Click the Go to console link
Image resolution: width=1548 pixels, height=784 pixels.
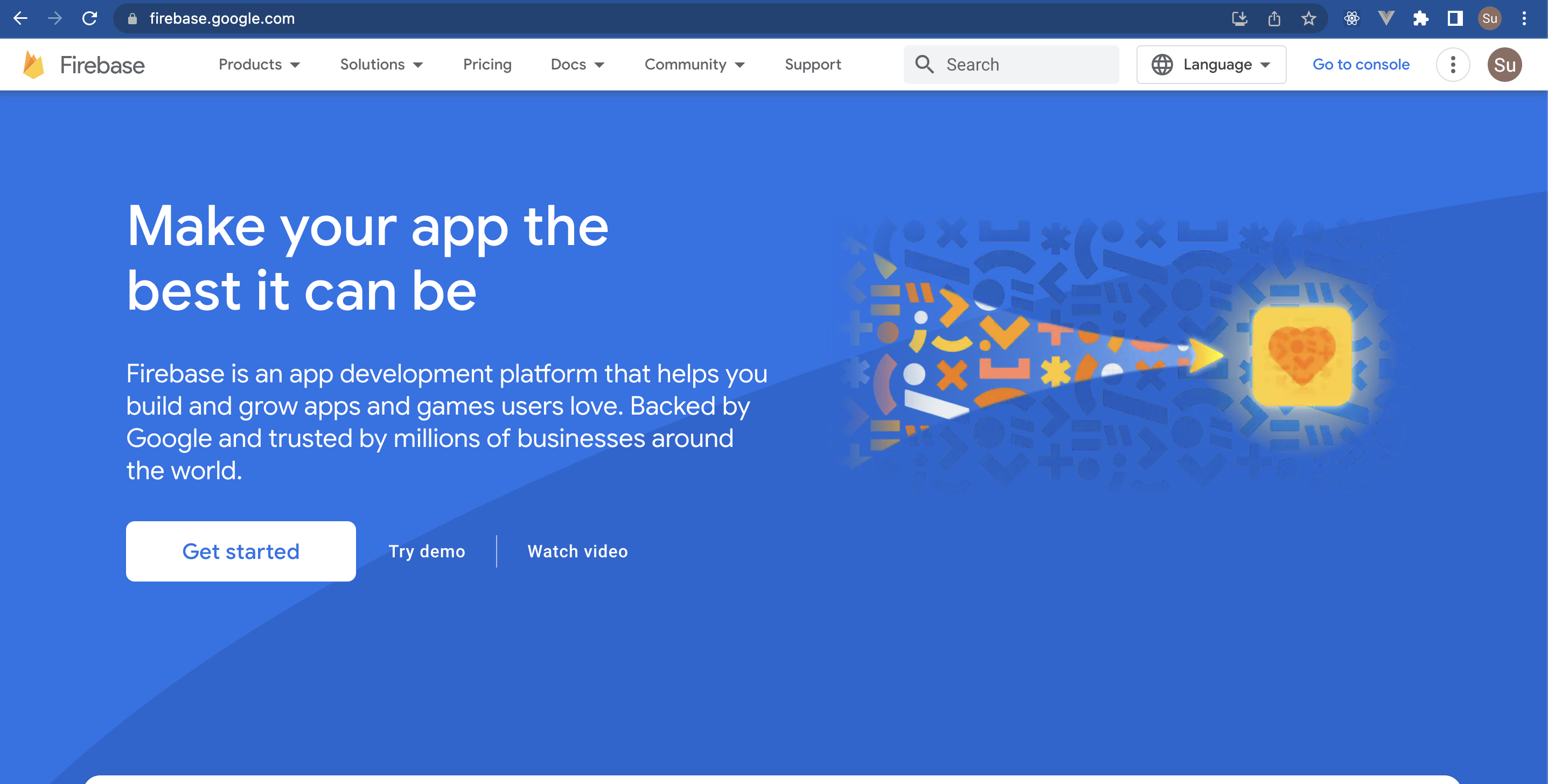[x=1361, y=65]
